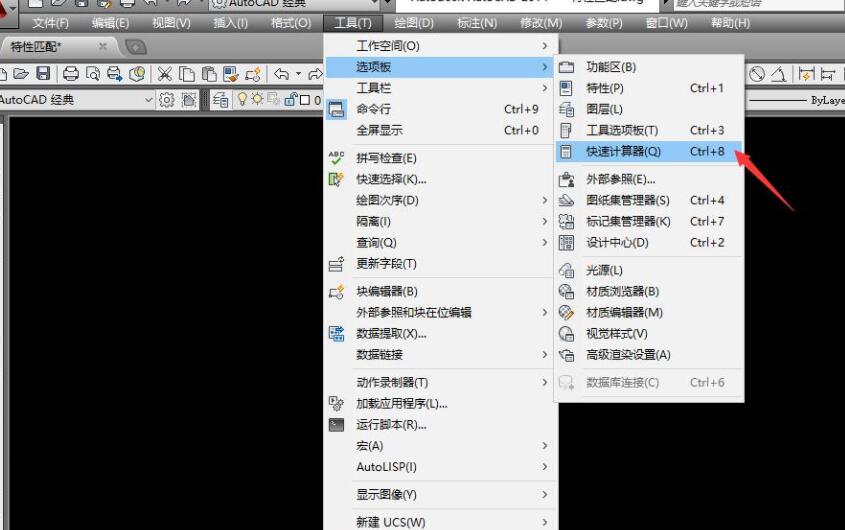Screen dimensions: 845x530
Task: Open workspace settings gear icon
Action: click(x=167, y=100)
